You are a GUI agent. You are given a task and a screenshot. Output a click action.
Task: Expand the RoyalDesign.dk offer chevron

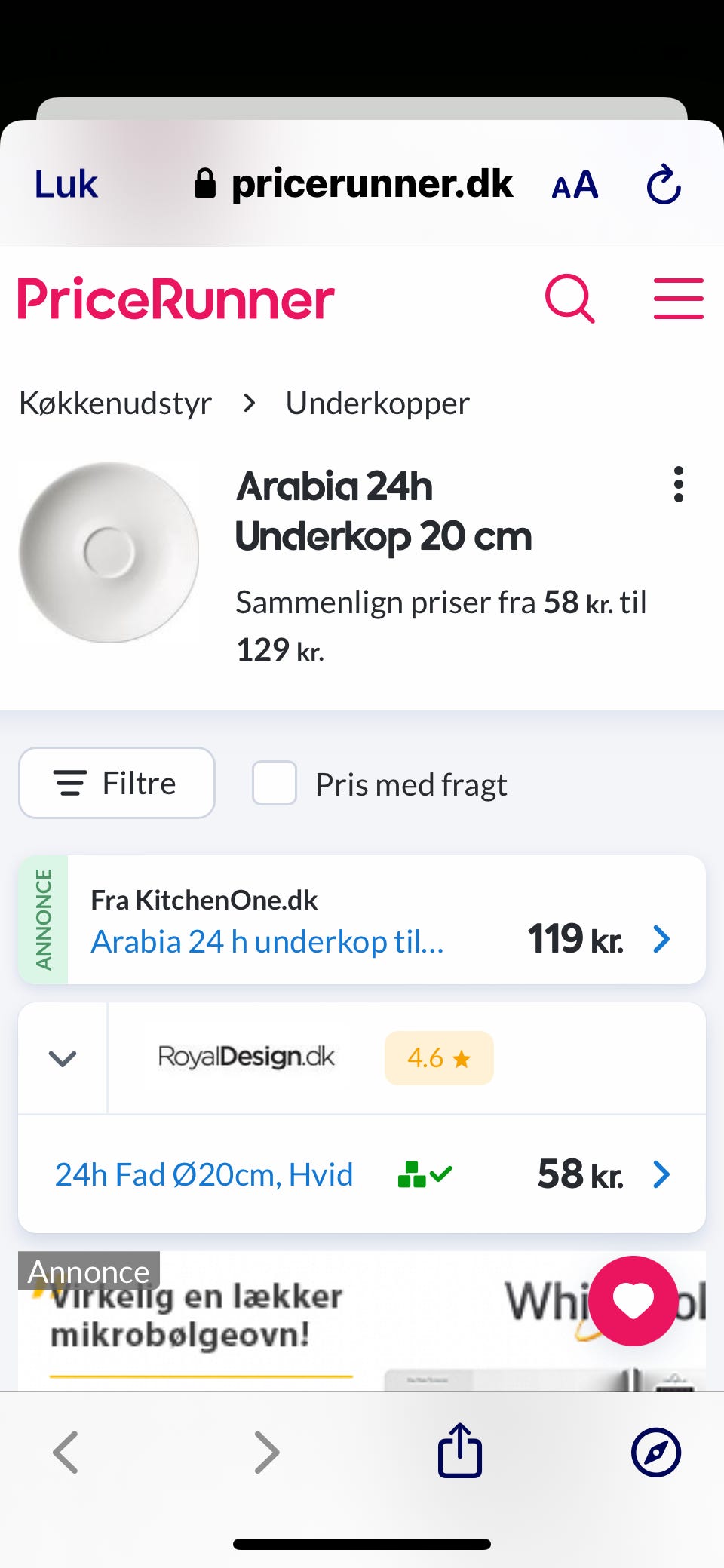coord(63,1058)
